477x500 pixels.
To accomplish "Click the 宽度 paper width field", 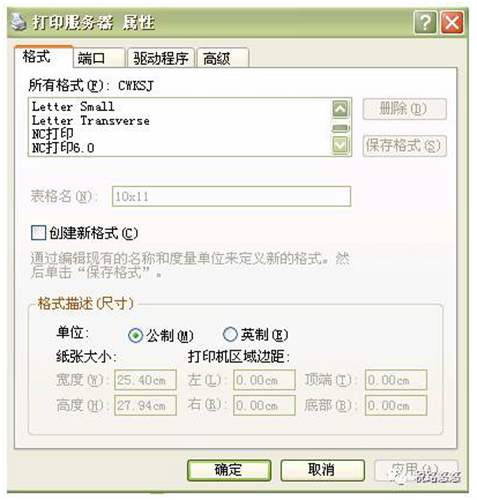I will coord(145,380).
